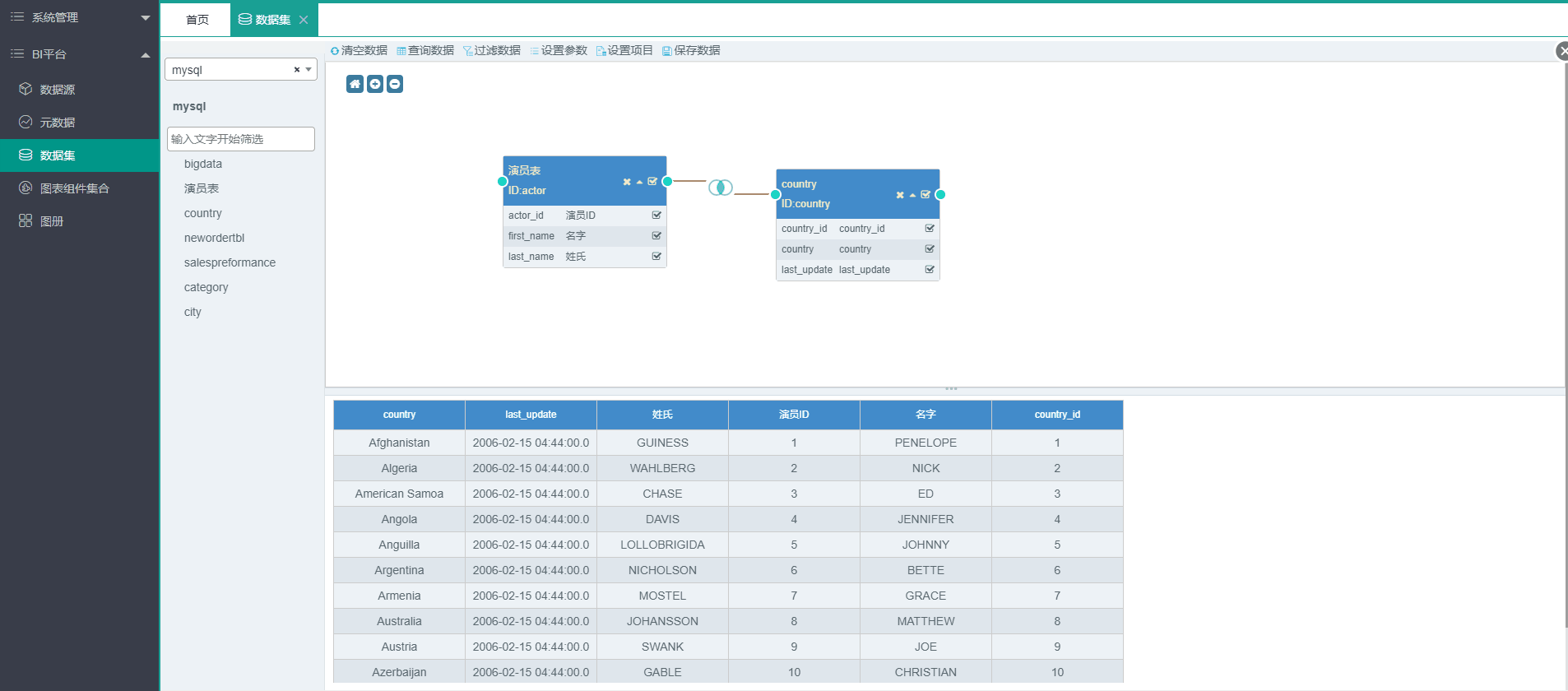Screen dimensions: 1568x691
Task: Open the mysql data source dropdown
Action: coord(309,70)
